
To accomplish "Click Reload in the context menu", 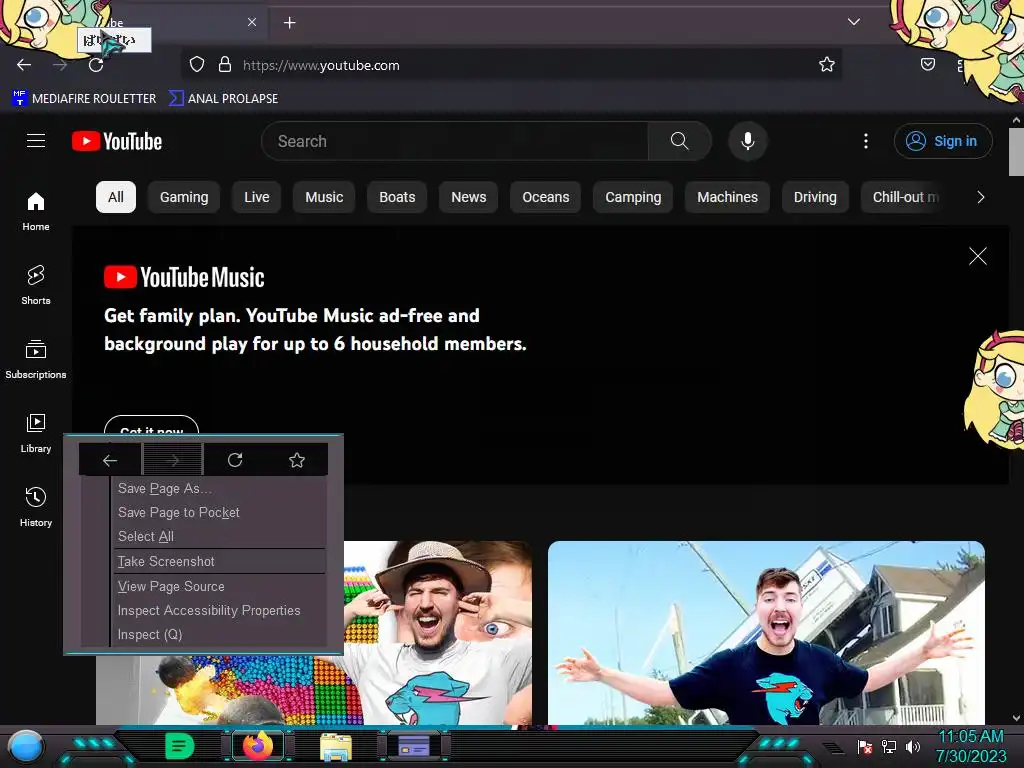I will click(235, 460).
